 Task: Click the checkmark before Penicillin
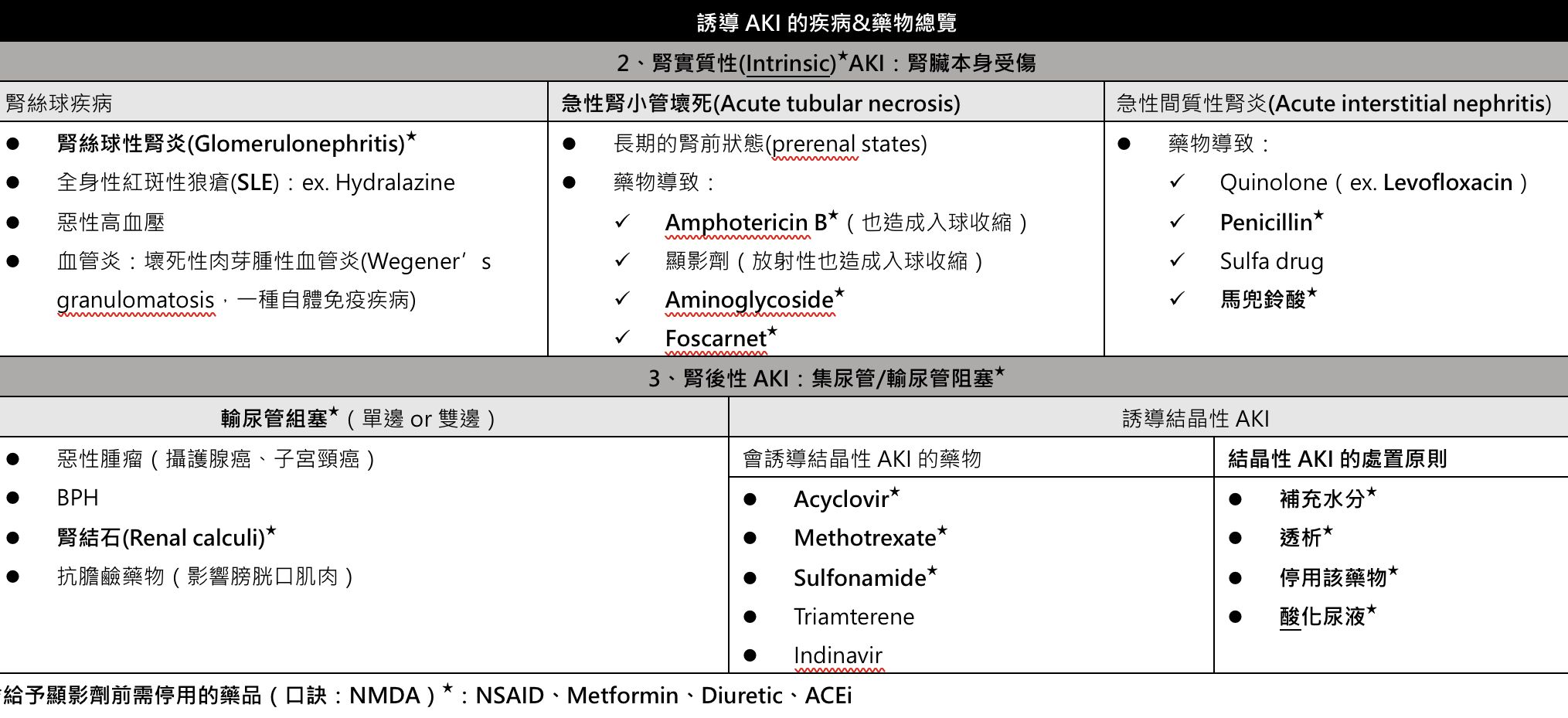[x=1176, y=222]
